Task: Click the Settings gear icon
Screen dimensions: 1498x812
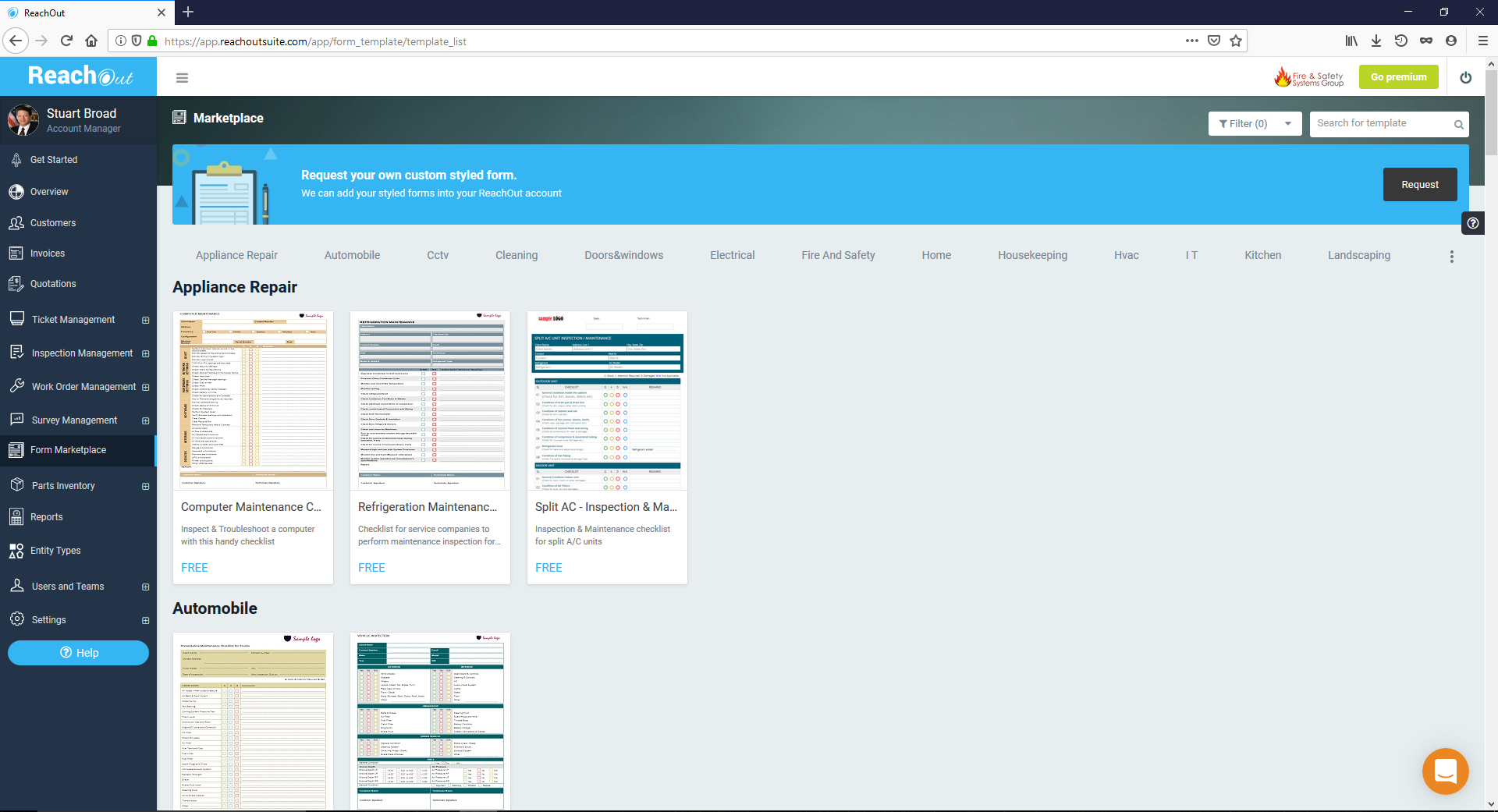Action: pos(17,619)
